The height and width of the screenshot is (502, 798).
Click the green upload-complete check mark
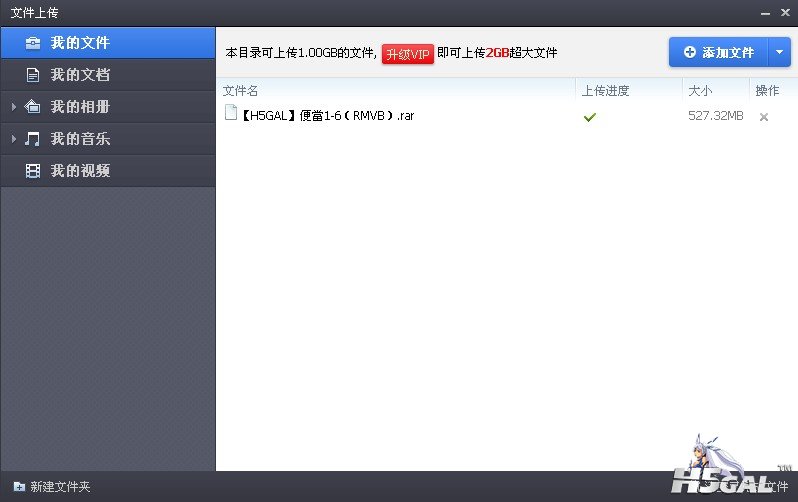click(x=590, y=117)
